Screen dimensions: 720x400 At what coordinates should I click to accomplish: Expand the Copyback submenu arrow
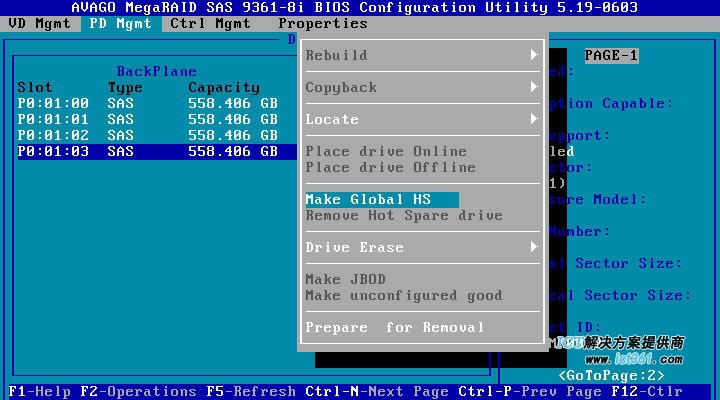tap(534, 87)
